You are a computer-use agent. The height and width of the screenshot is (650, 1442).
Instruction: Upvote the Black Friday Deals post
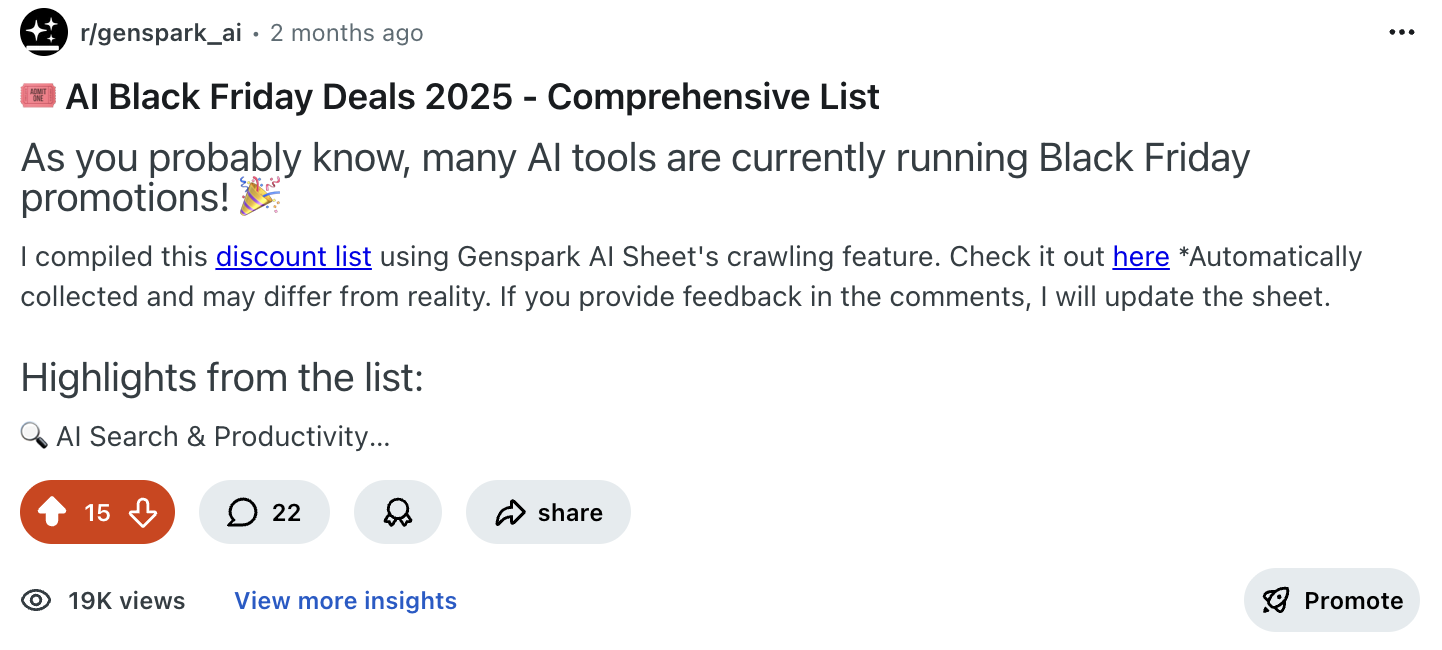click(52, 513)
